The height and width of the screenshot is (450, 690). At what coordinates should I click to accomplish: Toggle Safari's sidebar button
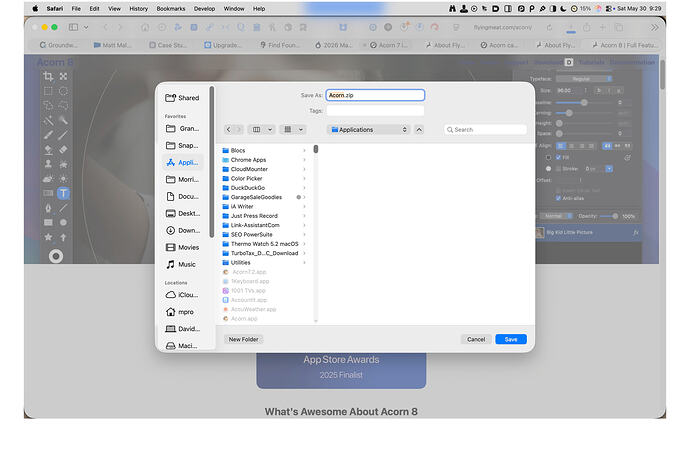[73, 27]
